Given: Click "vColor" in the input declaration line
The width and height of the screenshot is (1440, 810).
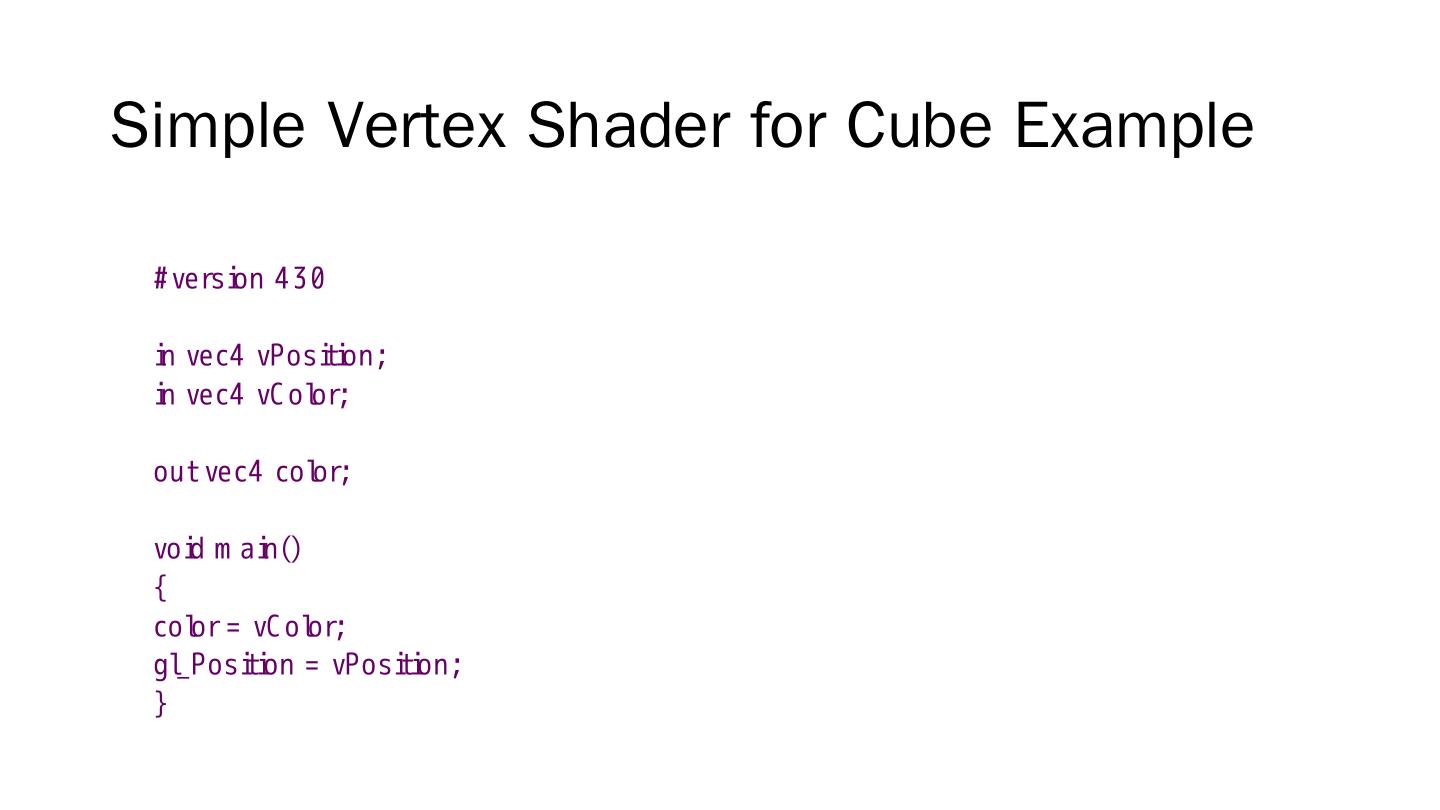Looking at the screenshot, I should click(303, 395).
